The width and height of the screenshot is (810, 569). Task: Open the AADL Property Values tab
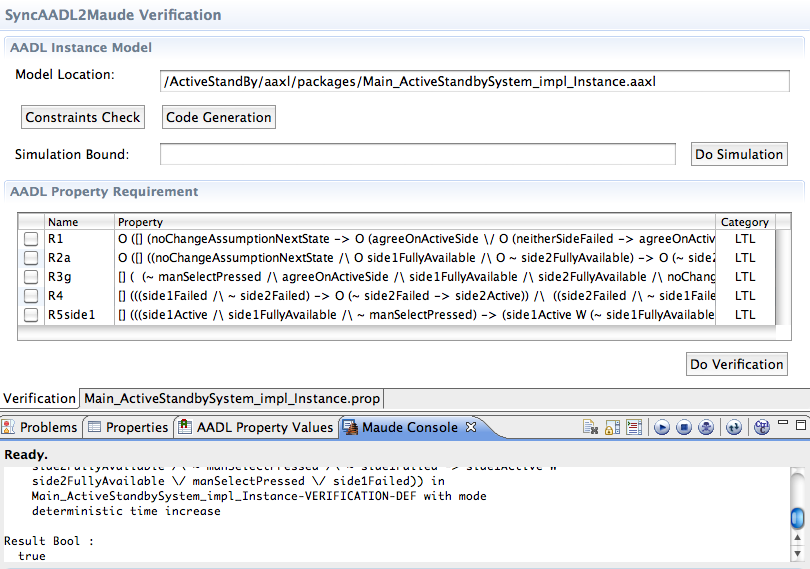(256, 427)
